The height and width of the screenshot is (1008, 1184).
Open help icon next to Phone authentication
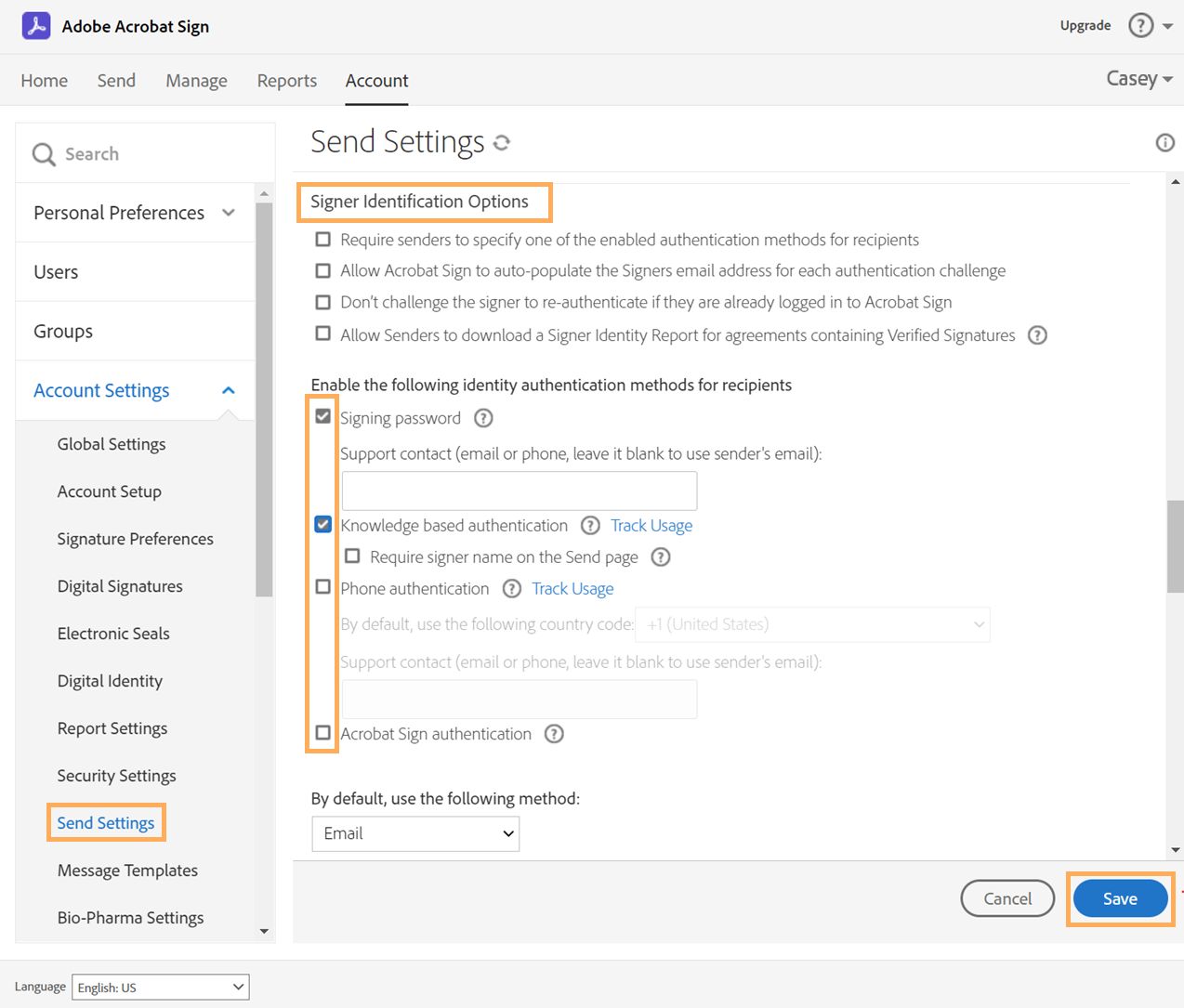click(511, 589)
